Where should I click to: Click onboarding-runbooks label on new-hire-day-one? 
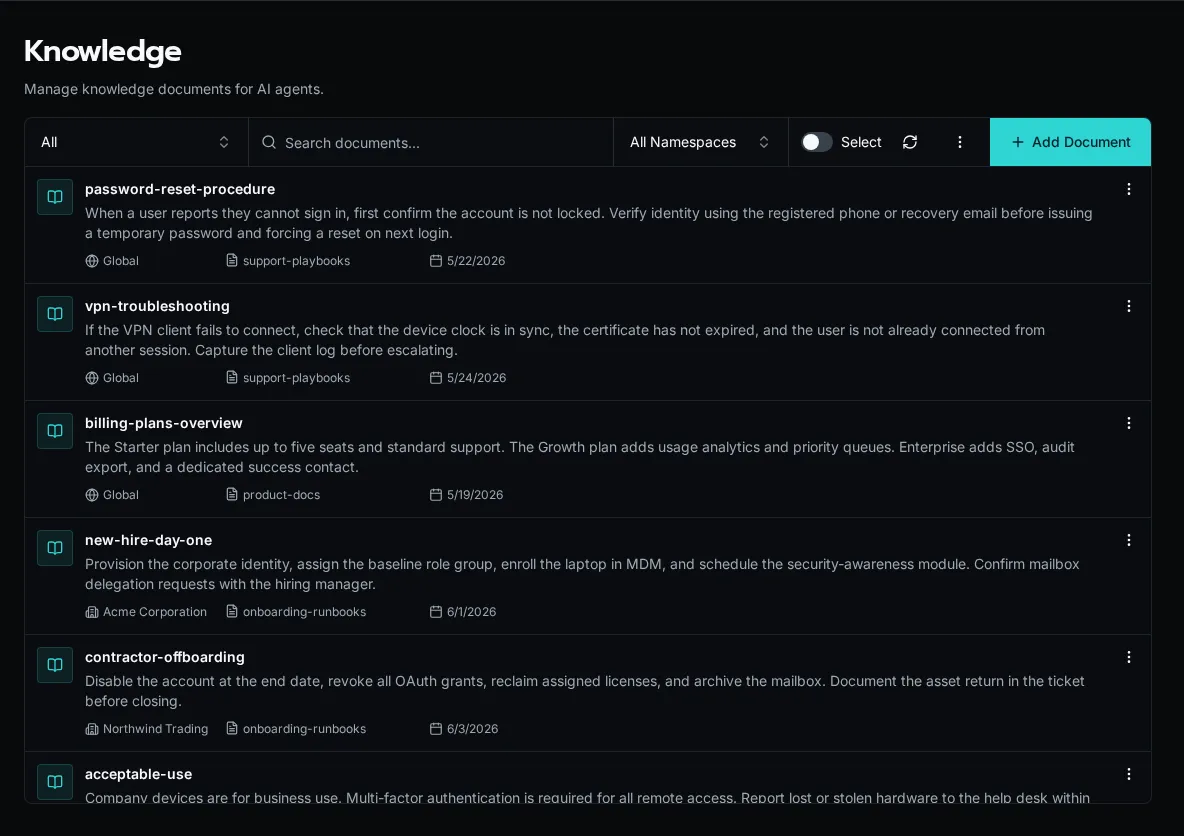coord(304,612)
